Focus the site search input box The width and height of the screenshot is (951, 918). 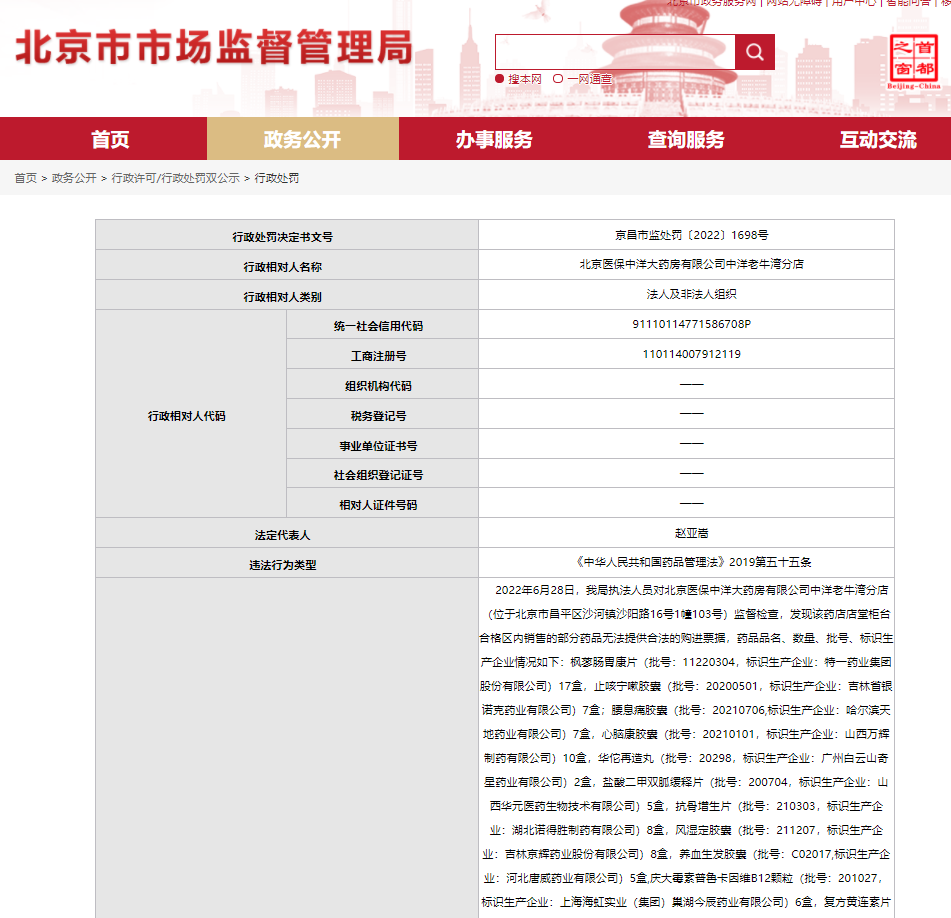(615, 52)
